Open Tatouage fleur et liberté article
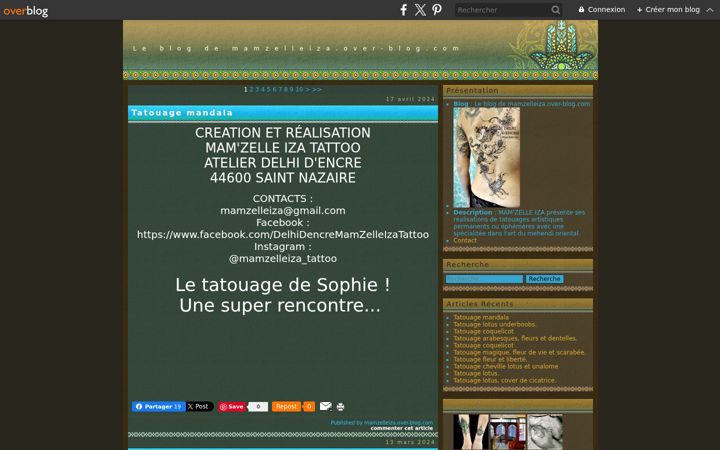The width and height of the screenshot is (720, 450). point(490,360)
